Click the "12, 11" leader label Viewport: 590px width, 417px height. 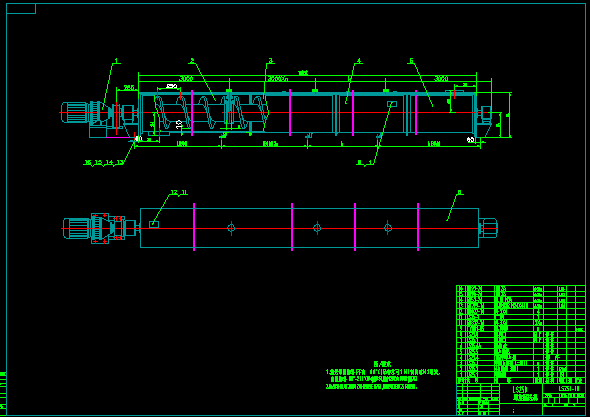coord(179,193)
